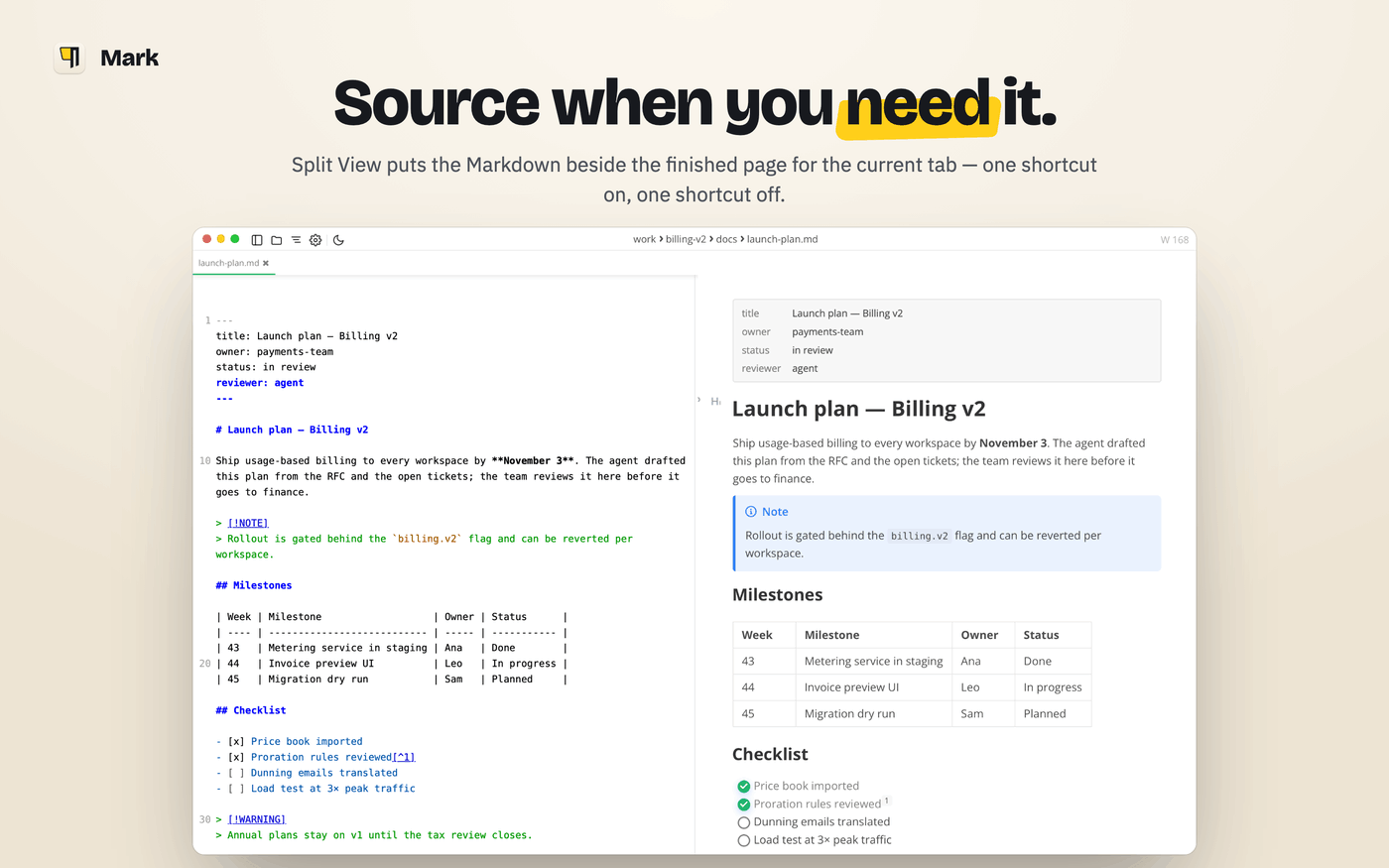This screenshot has width=1389, height=868.
Task: Open footnote 1 reference in preview
Action: [887, 801]
